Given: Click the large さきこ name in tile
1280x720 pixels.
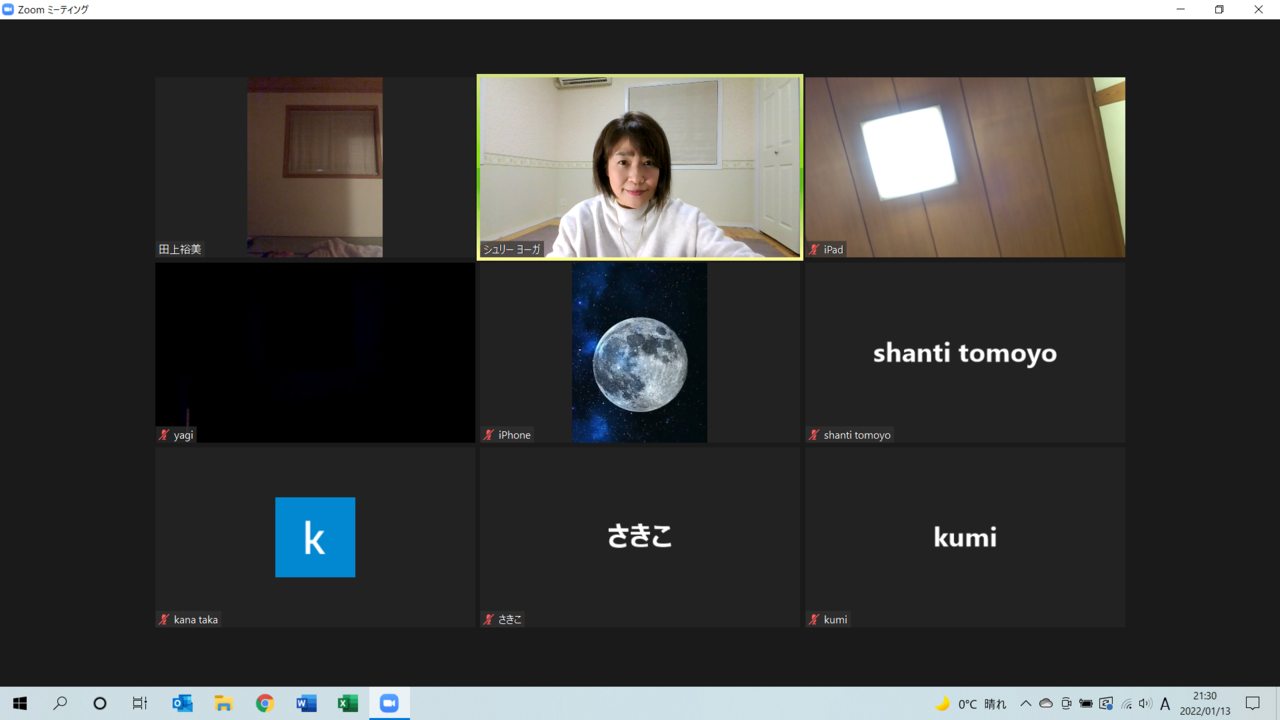Looking at the screenshot, I should (x=640, y=537).
